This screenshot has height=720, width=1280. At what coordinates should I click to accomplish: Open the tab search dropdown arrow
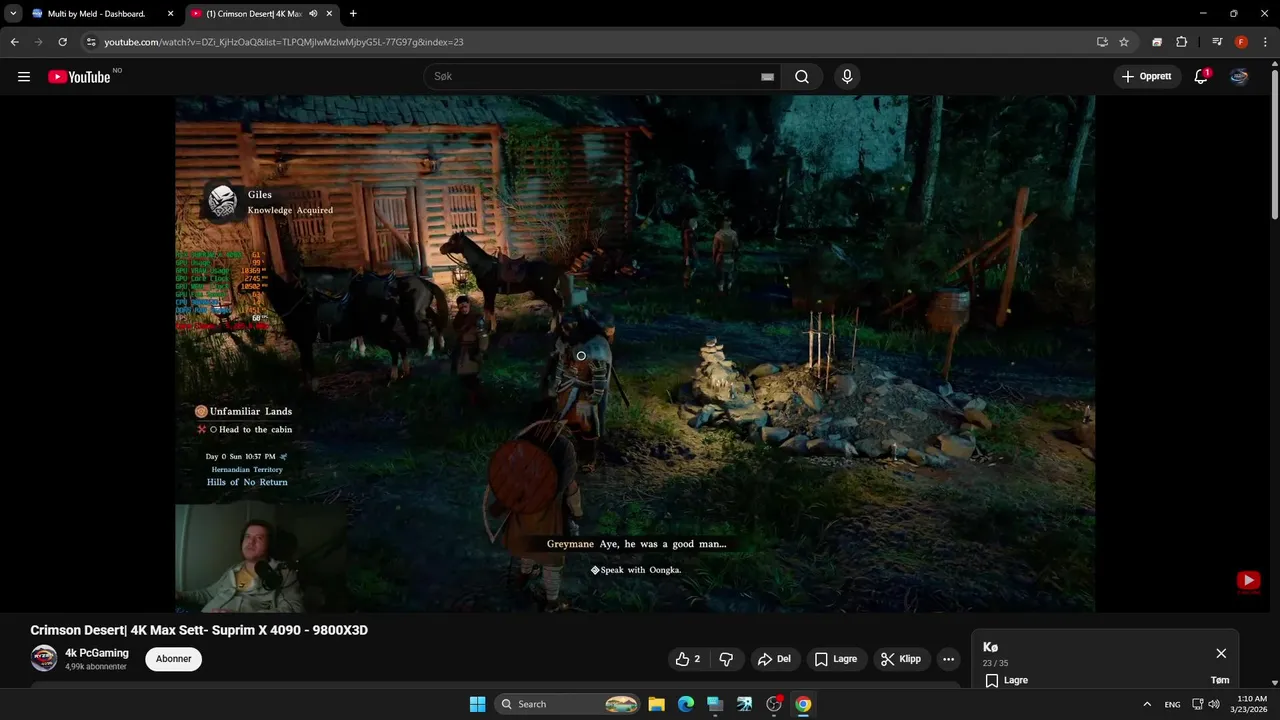click(x=13, y=14)
